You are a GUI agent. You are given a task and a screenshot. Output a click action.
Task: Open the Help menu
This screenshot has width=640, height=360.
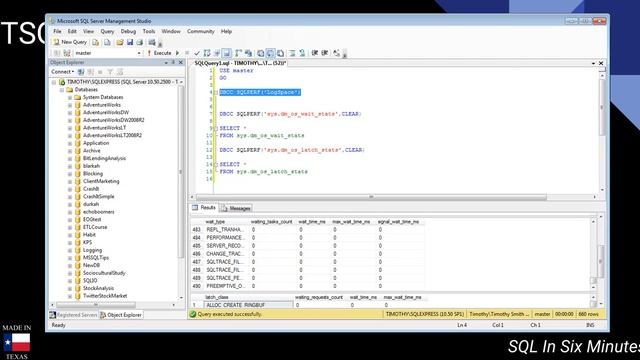[x=226, y=31]
